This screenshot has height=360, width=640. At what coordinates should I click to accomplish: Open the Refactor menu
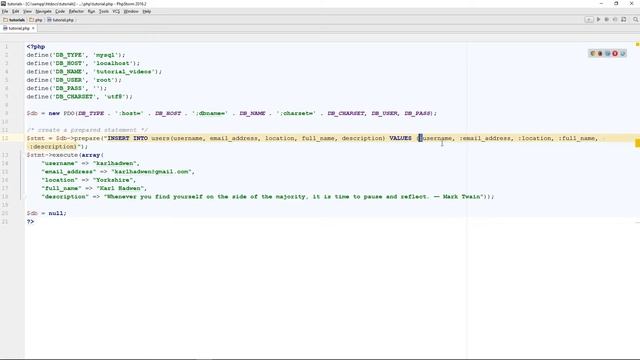click(x=76, y=11)
